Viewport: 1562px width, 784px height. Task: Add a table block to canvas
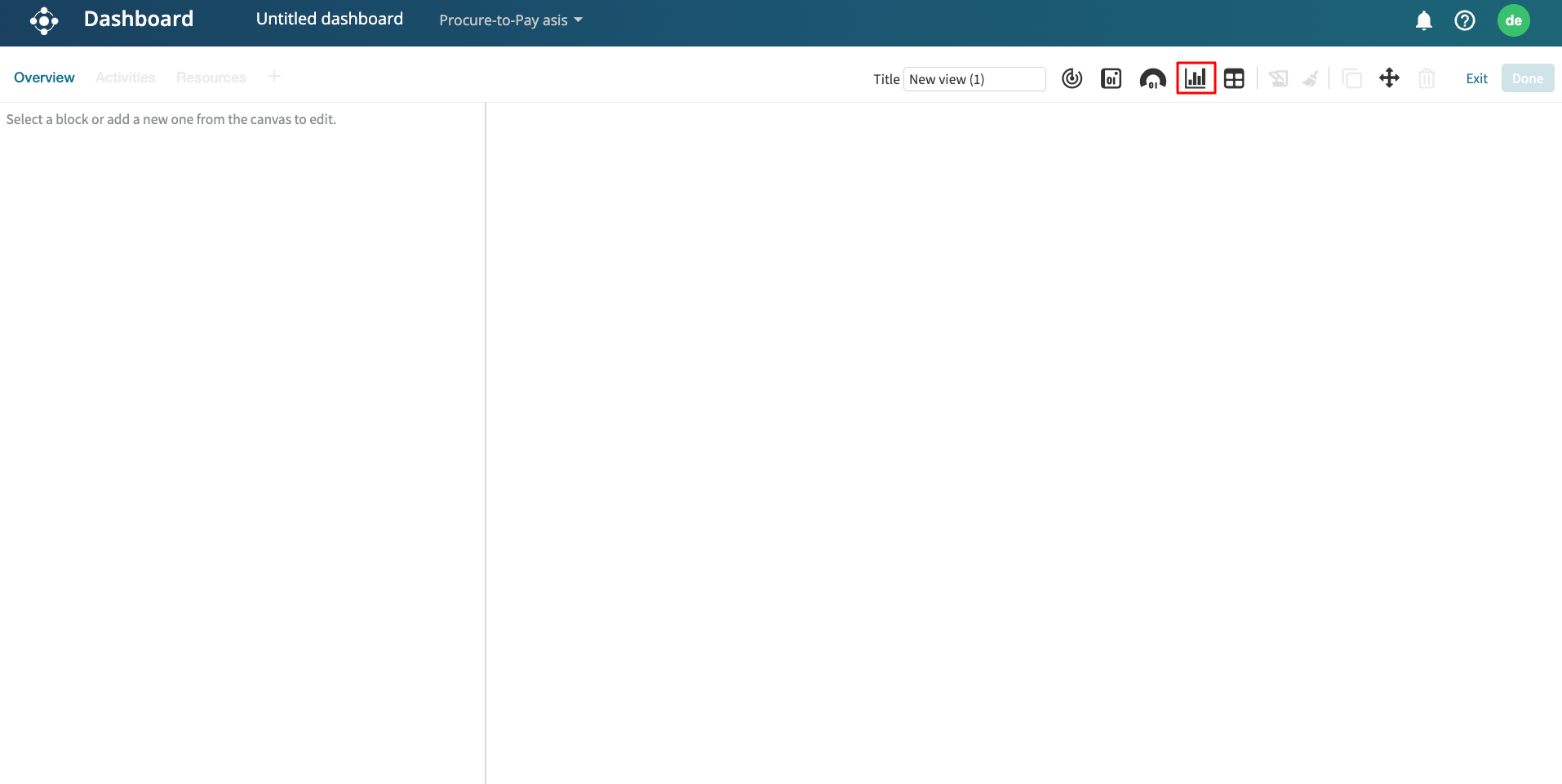pyautogui.click(x=1234, y=78)
